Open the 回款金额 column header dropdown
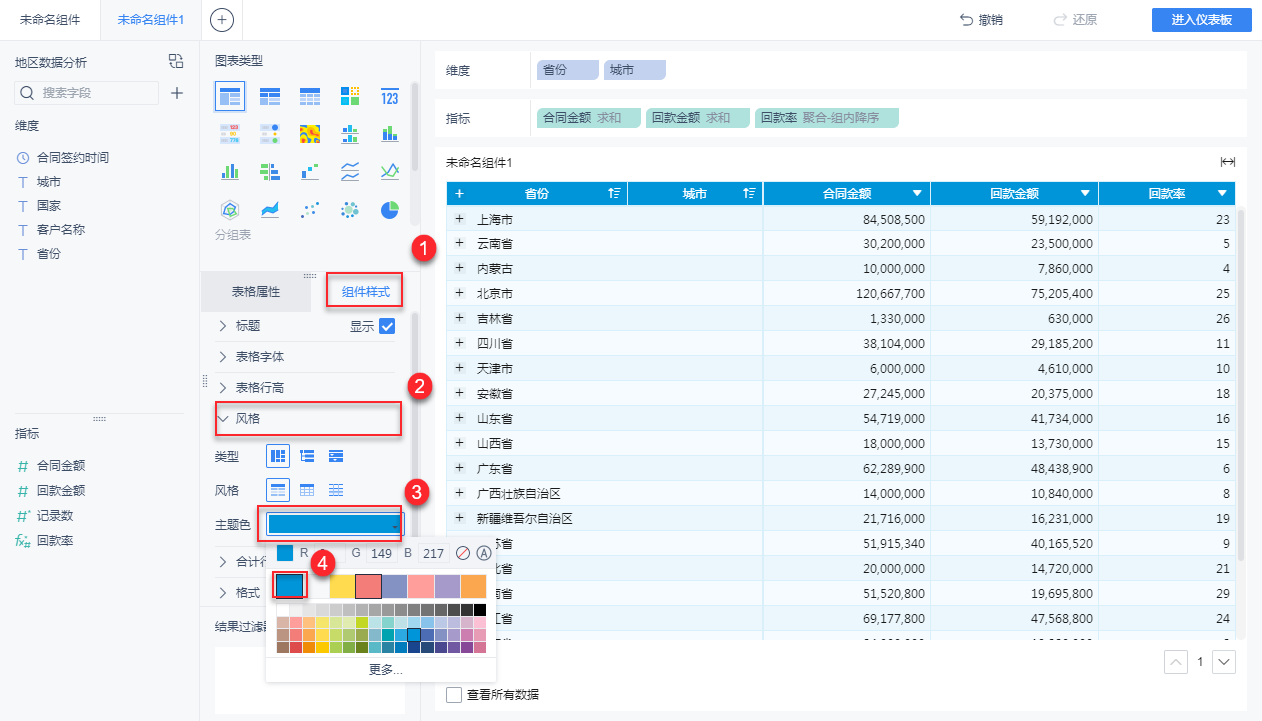1262x721 pixels. tap(1085, 193)
